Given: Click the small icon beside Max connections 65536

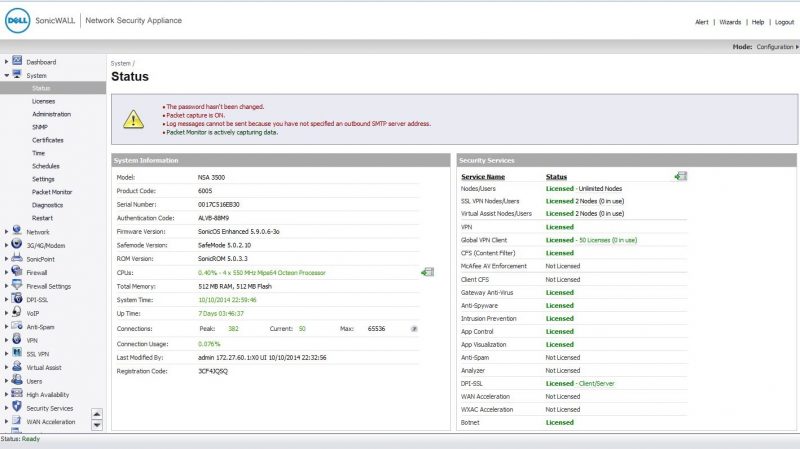Looking at the screenshot, I should 414,329.
